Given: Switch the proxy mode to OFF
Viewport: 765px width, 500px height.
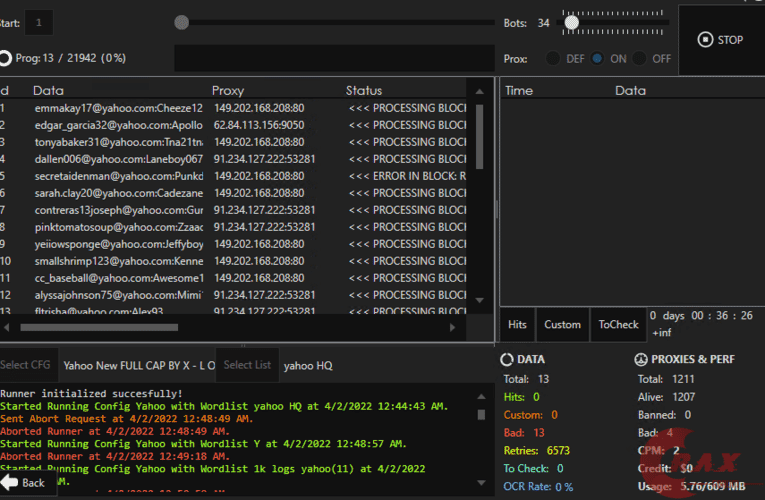Looking at the screenshot, I should (640, 59).
